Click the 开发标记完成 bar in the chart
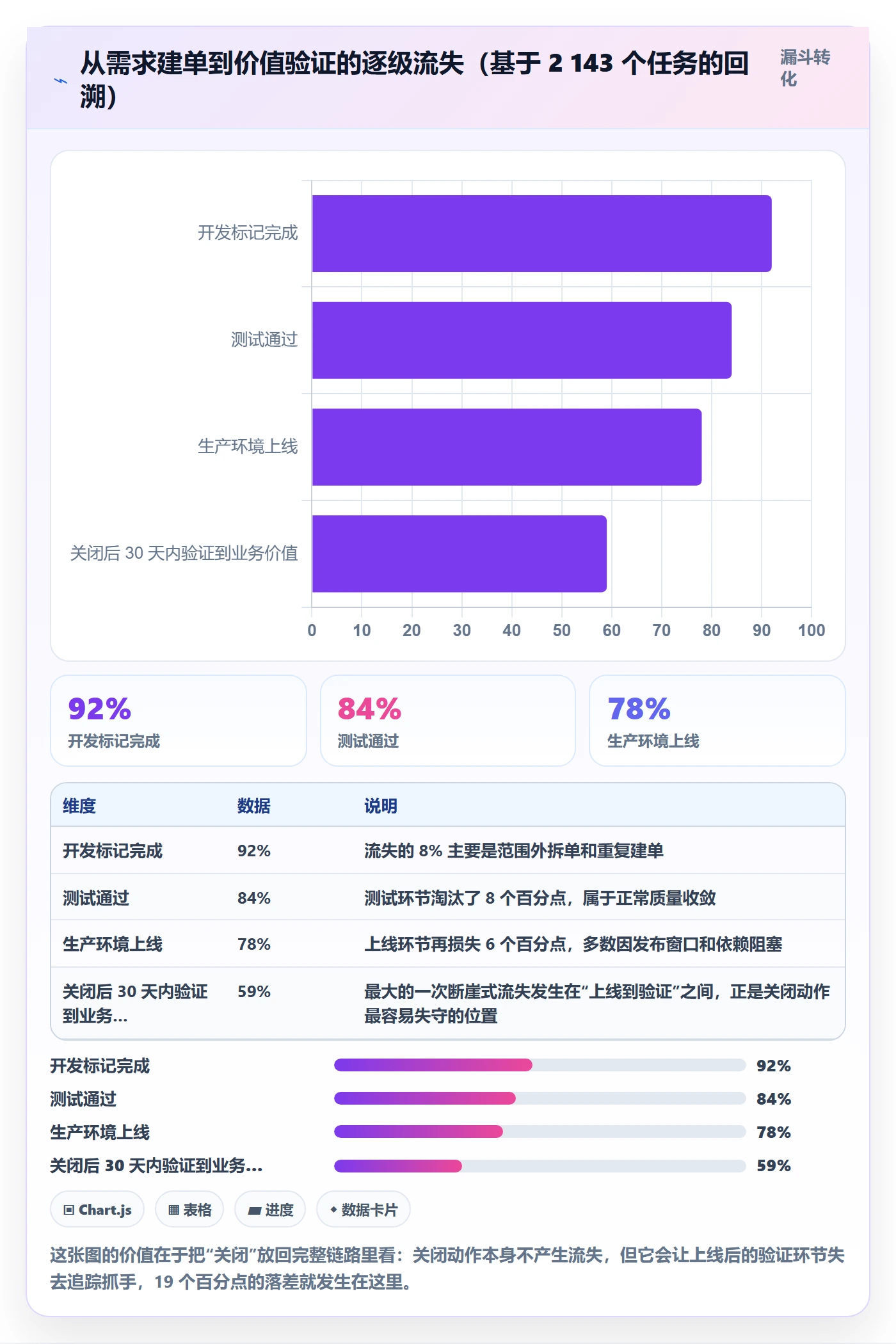The height and width of the screenshot is (1344, 896). [541, 234]
